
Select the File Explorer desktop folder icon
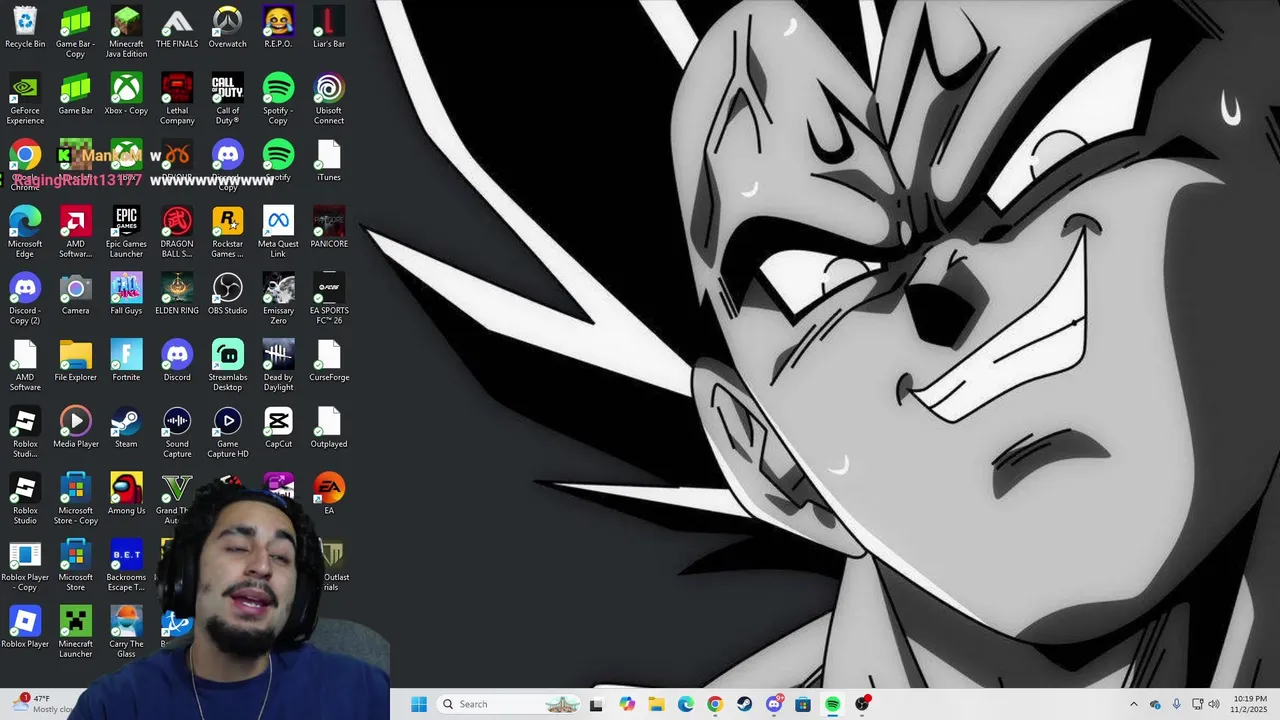point(76,361)
